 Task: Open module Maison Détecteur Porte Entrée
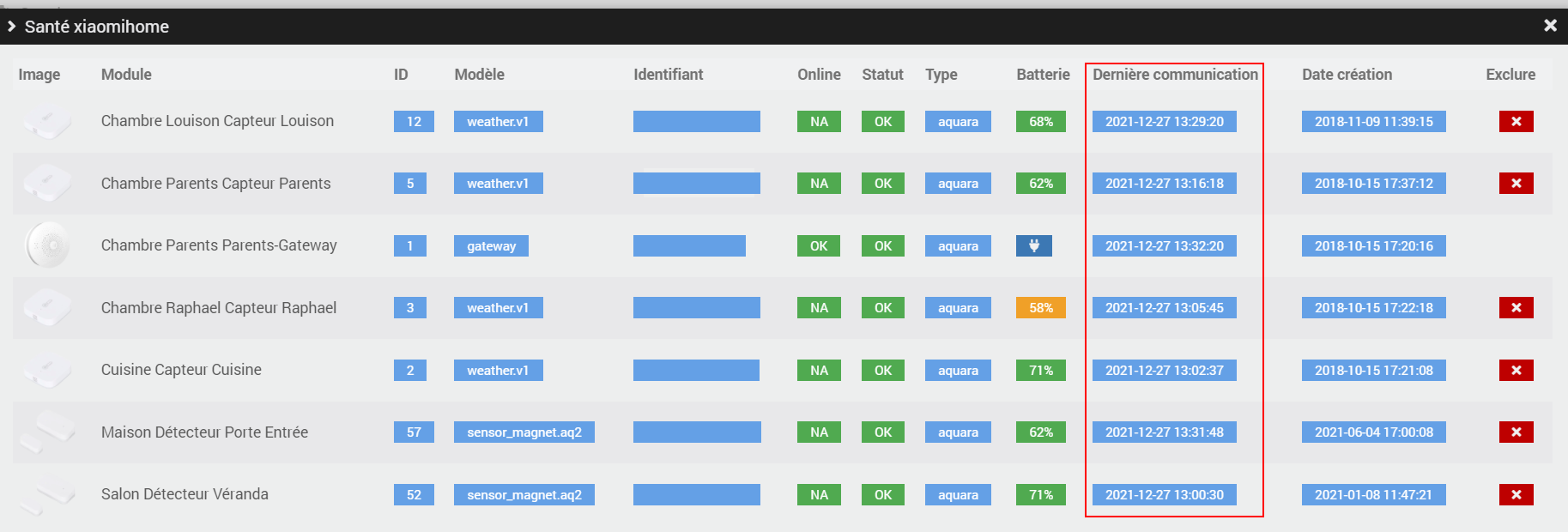[x=204, y=432]
